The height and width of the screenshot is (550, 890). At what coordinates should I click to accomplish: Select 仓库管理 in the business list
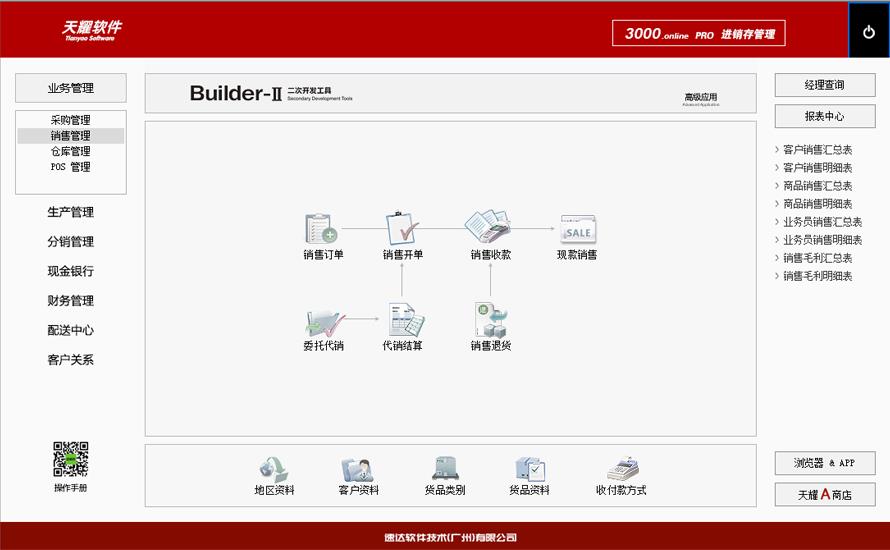click(71, 151)
